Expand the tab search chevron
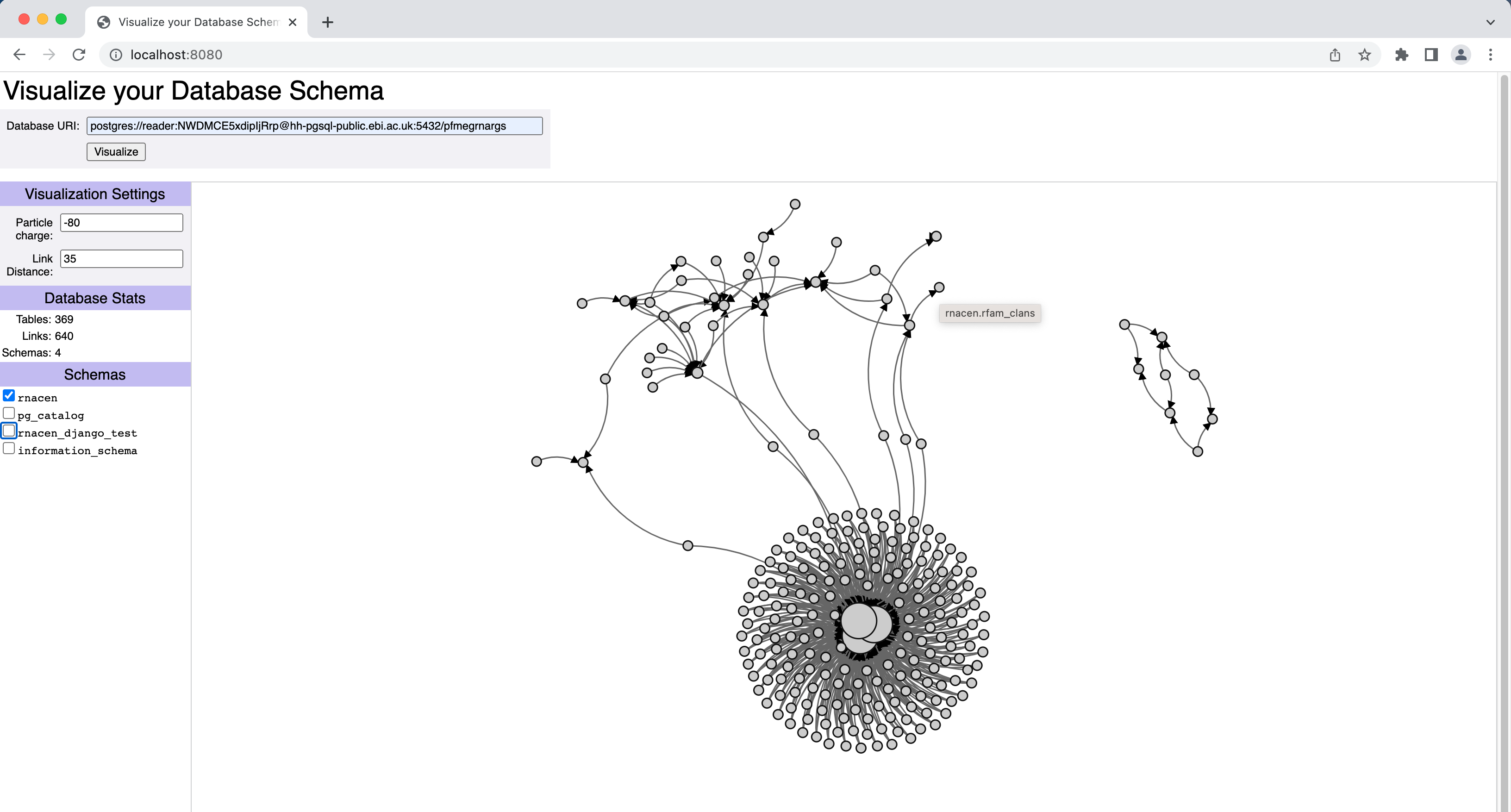 (x=1491, y=22)
